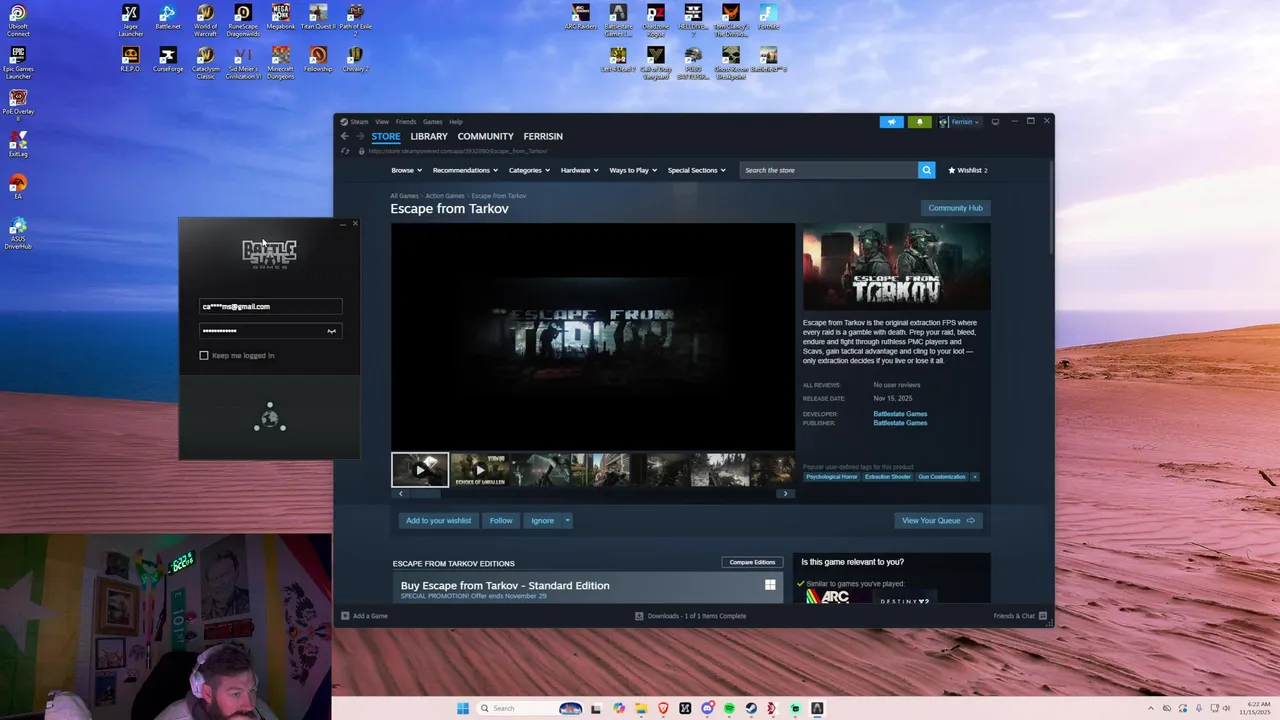Click the Search the store input
Image resolution: width=1280 pixels, height=720 pixels.
tap(829, 170)
